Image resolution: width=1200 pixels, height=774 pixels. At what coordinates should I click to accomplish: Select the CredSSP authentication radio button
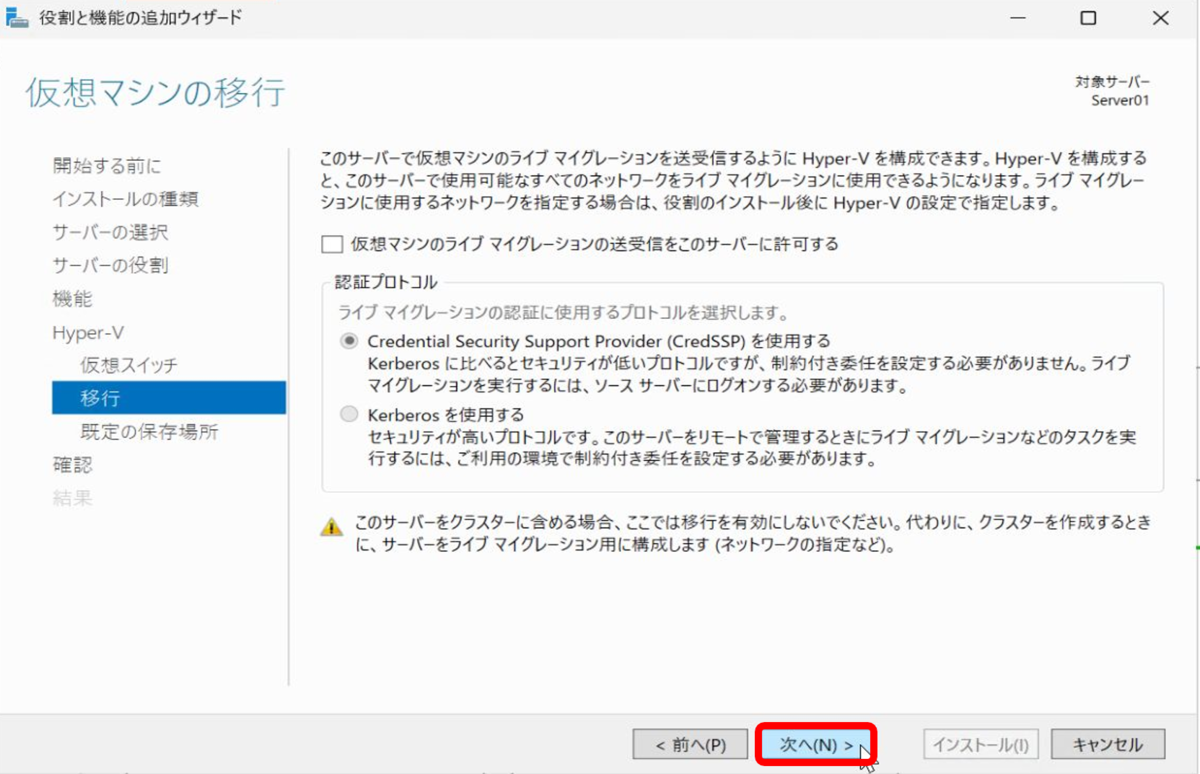(x=348, y=341)
